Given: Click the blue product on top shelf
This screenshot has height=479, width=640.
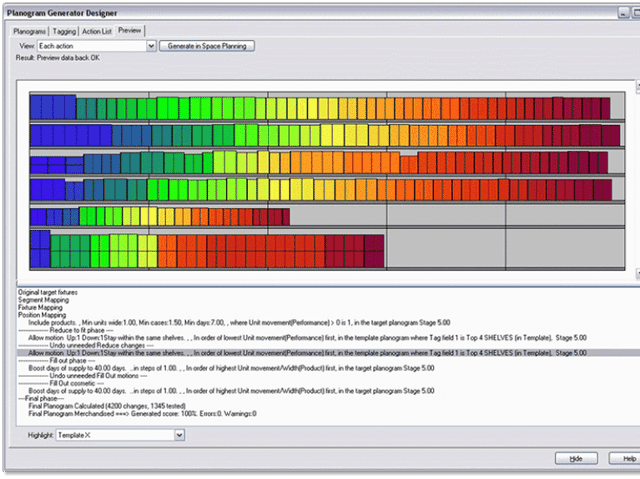Looking at the screenshot, I should click(42, 107).
